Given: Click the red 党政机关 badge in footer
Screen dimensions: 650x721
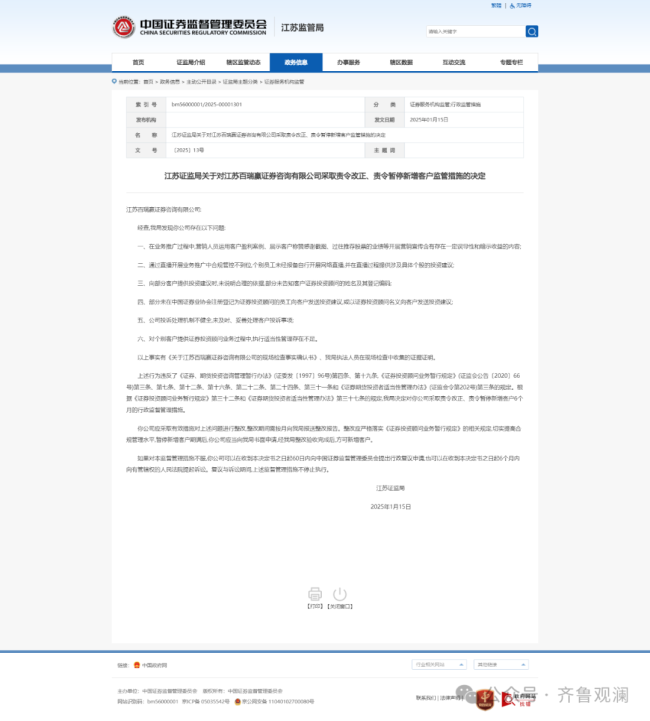Looking at the screenshot, I should 485,699.
